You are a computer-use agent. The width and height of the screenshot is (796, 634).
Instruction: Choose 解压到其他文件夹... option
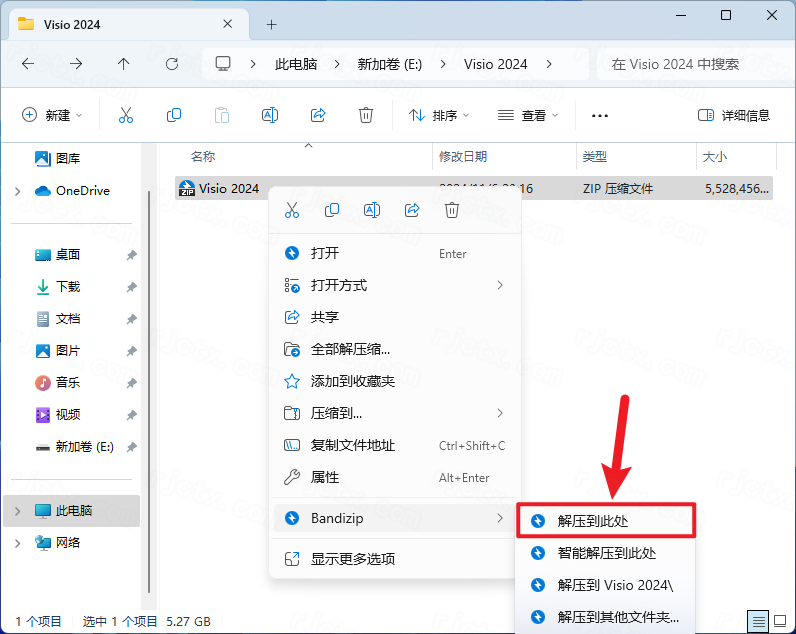[606, 617]
